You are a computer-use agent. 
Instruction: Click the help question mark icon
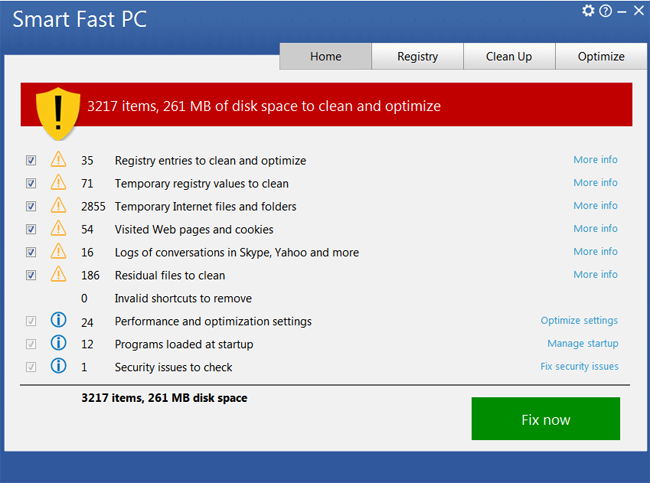(x=605, y=11)
